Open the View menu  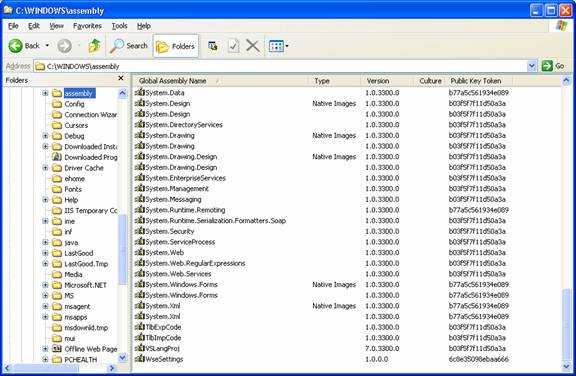pos(57,26)
